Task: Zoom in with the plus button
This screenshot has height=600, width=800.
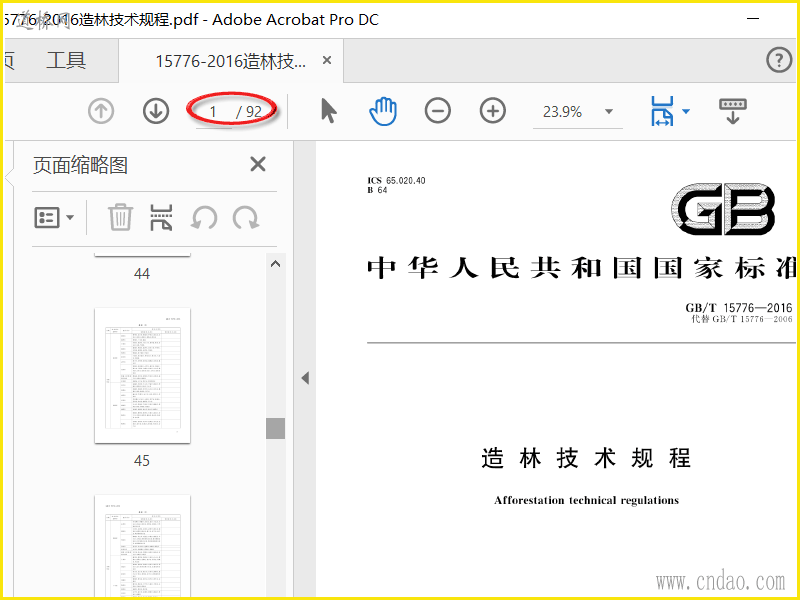Action: pos(493,111)
